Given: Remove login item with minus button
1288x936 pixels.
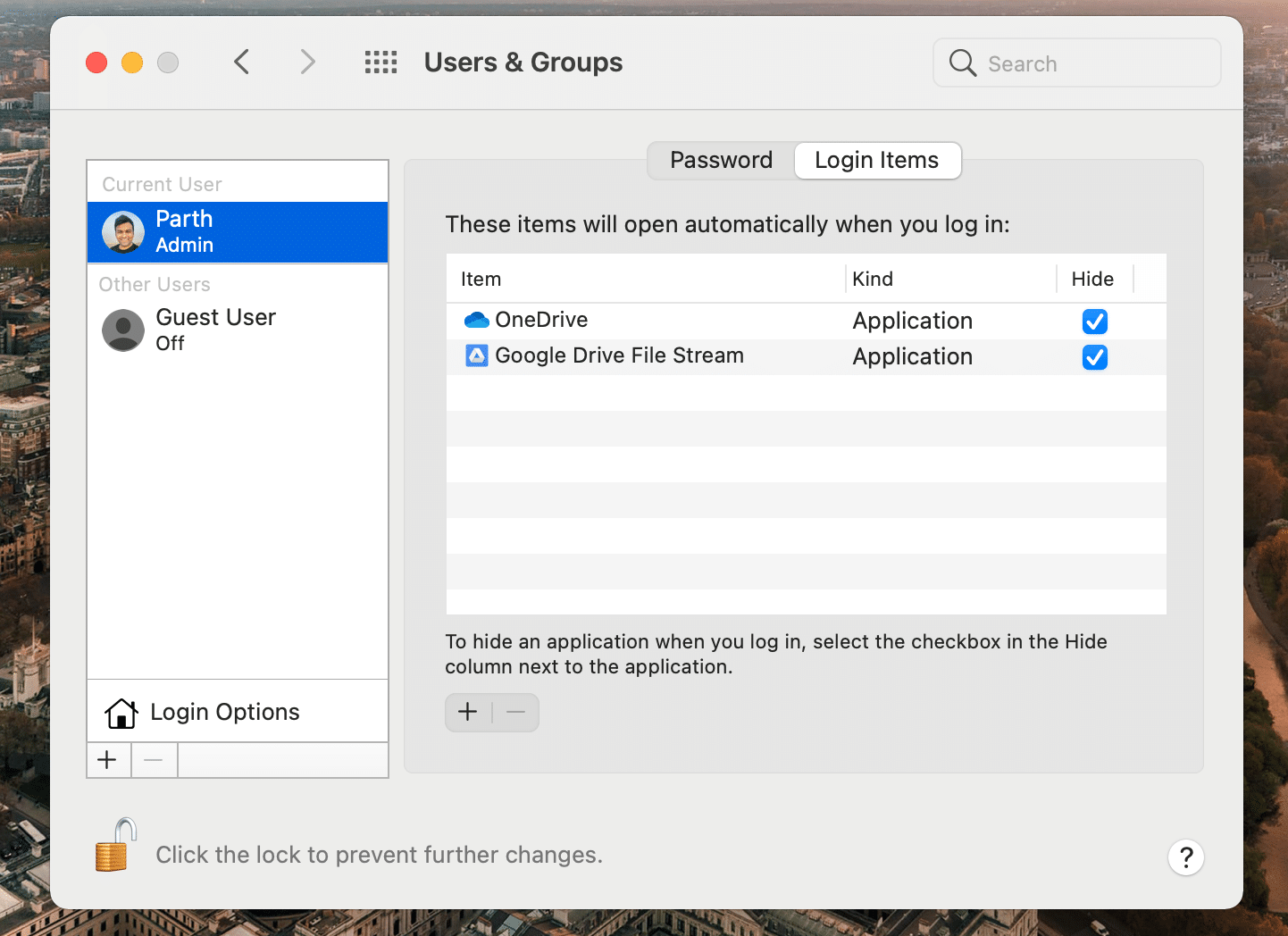Looking at the screenshot, I should (515, 713).
